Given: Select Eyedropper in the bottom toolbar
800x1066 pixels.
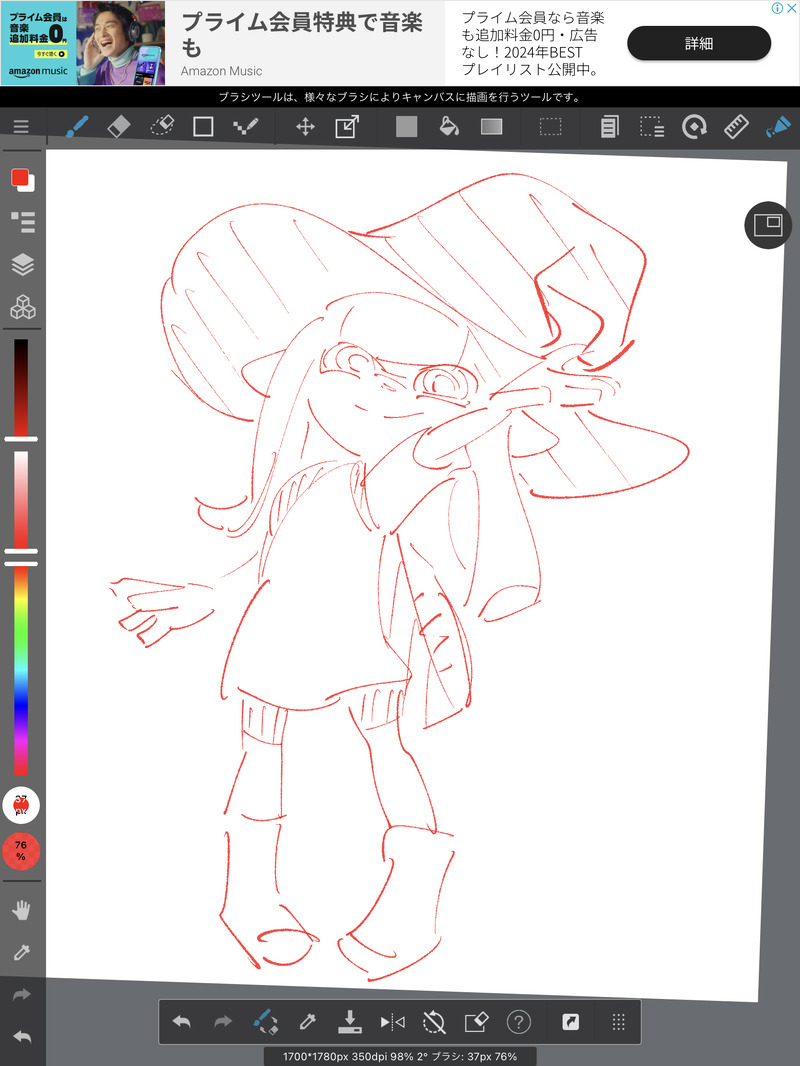Looking at the screenshot, I should [307, 1021].
